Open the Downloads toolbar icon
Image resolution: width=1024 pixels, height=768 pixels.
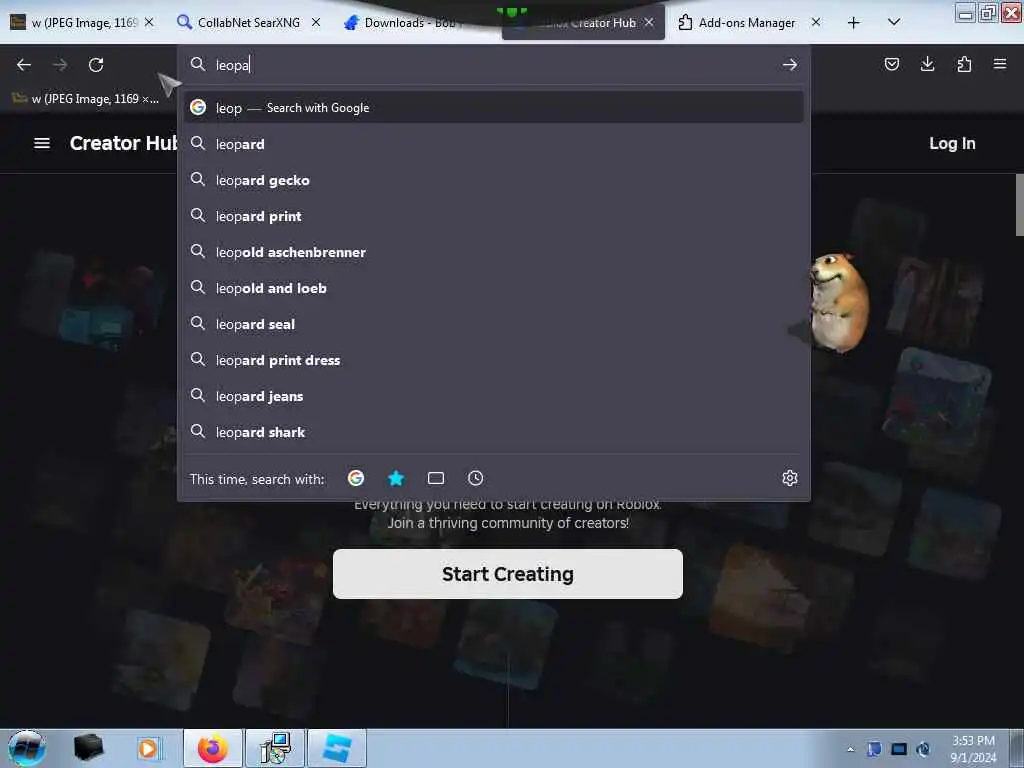pyautogui.click(x=927, y=64)
